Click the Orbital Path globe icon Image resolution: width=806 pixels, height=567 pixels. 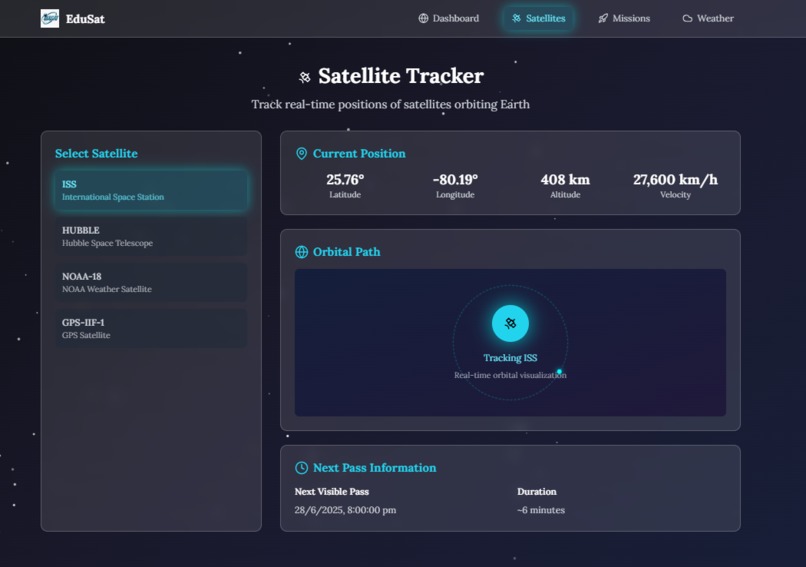click(x=302, y=252)
